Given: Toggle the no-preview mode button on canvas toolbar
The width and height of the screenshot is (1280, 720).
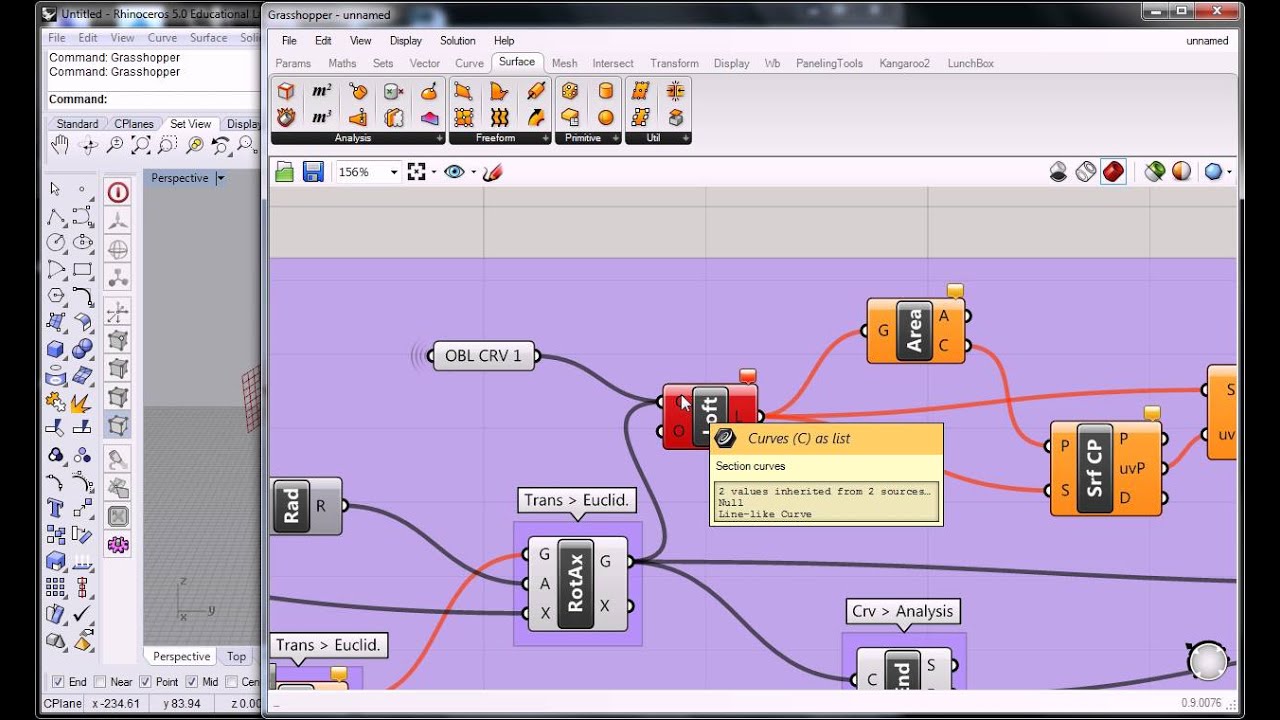Looking at the screenshot, I should tap(1059, 172).
